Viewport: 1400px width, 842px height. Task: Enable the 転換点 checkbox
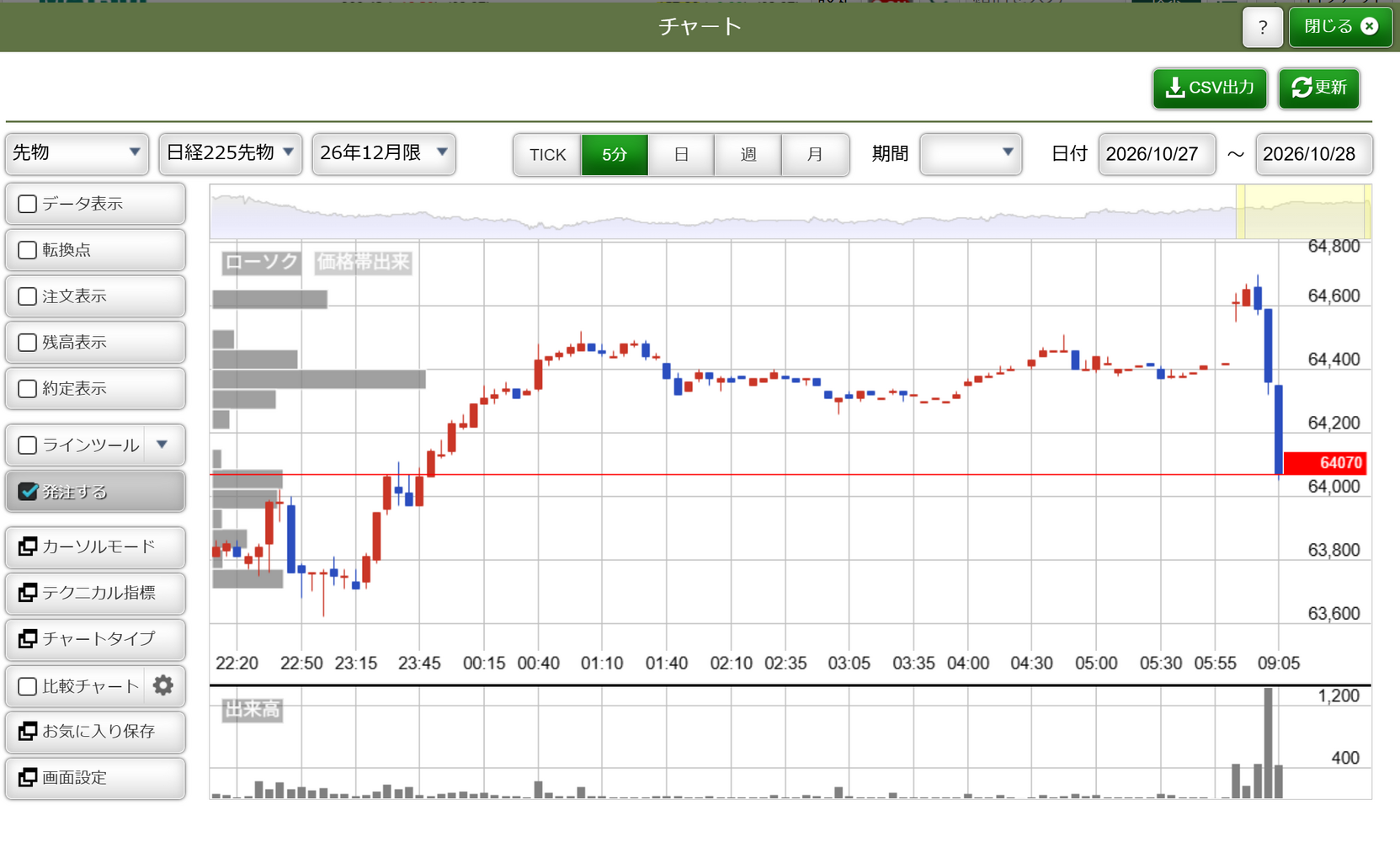[x=28, y=250]
